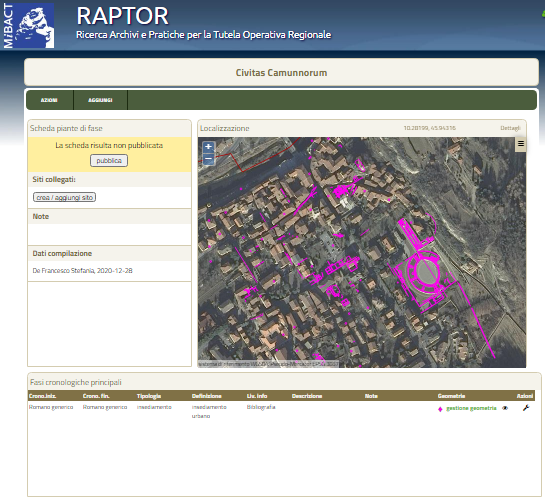Viewport: 545px width, 501px height.
Task: Toggle geometry visibility with the eye icon
Action: point(505,408)
